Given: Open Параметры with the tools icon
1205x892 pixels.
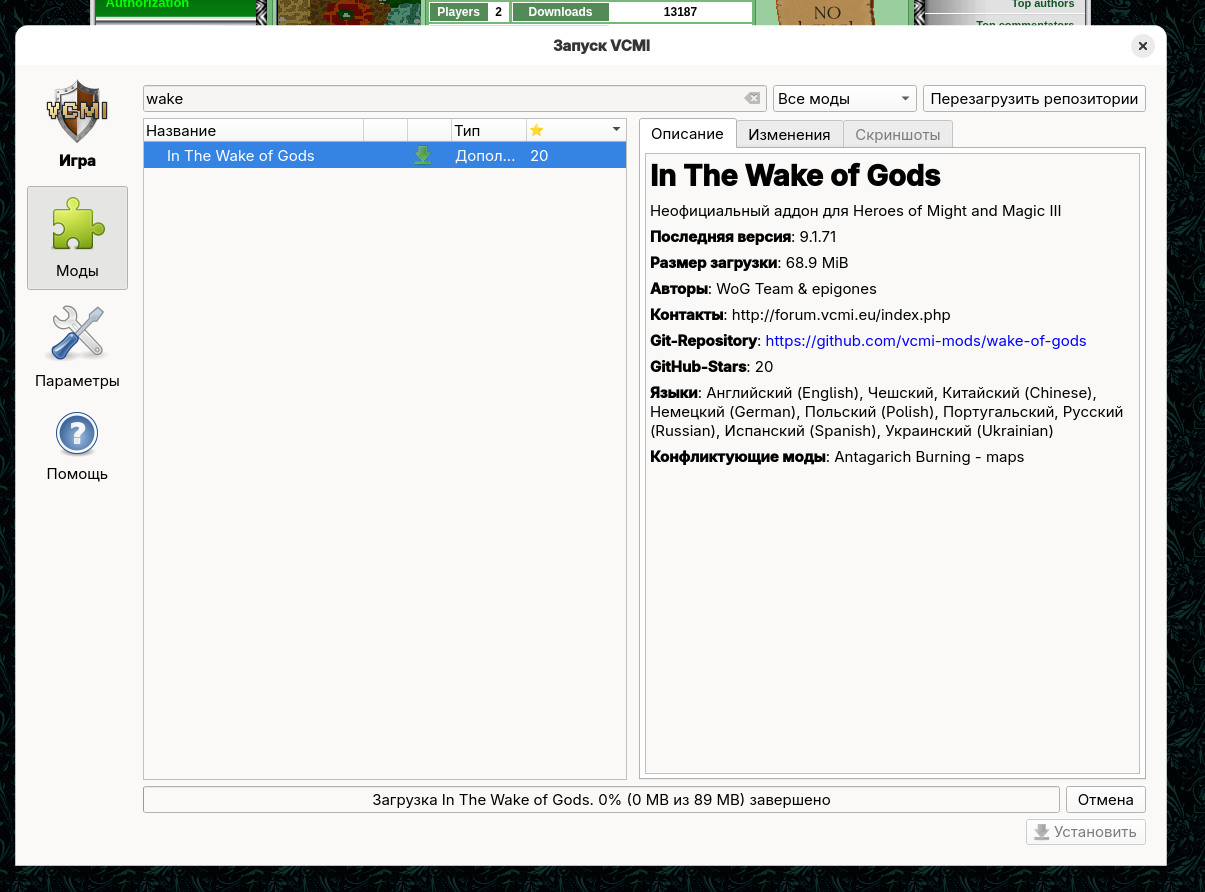Looking at the screenshot, I should pyautogui.click(x=77, y=347).
